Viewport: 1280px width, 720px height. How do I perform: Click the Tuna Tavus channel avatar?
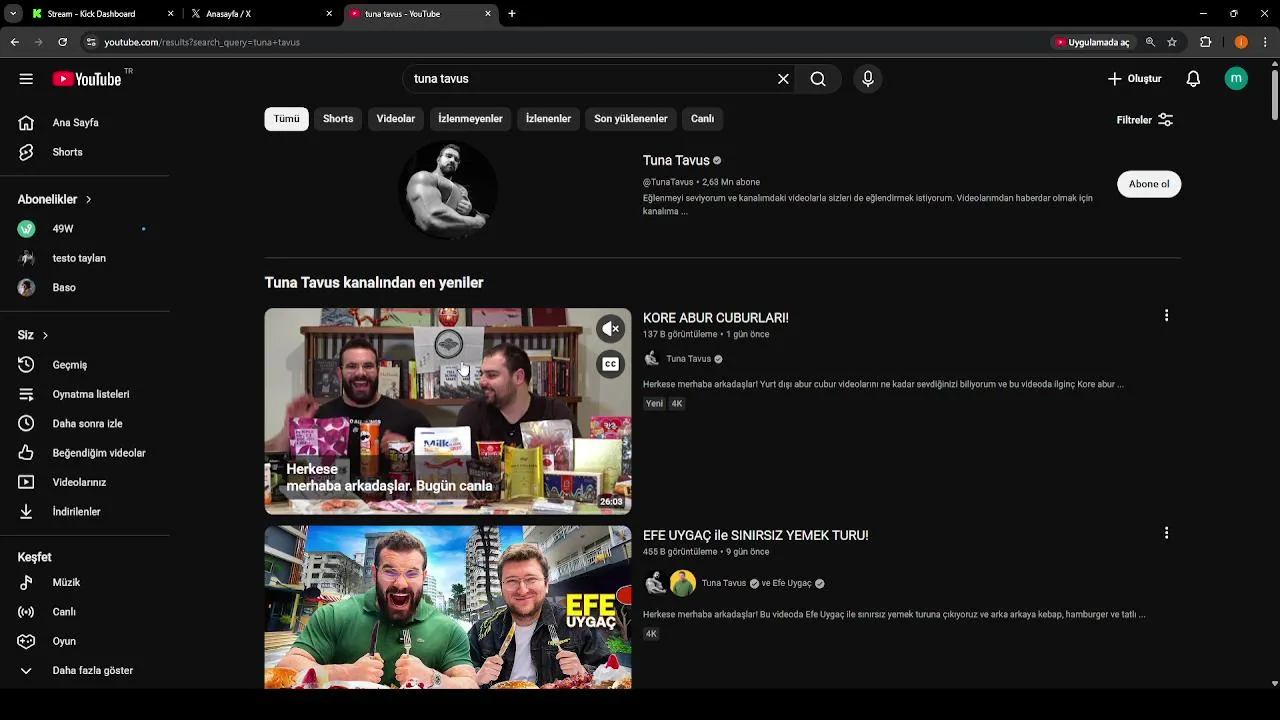448,190
